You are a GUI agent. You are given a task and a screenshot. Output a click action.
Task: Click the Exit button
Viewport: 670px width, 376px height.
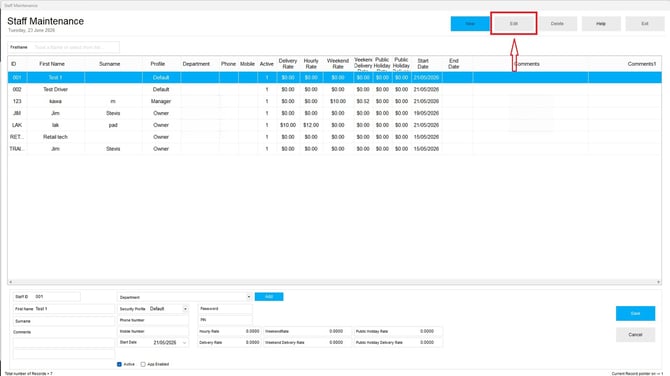pyautogui.click(x=645, y=24)
